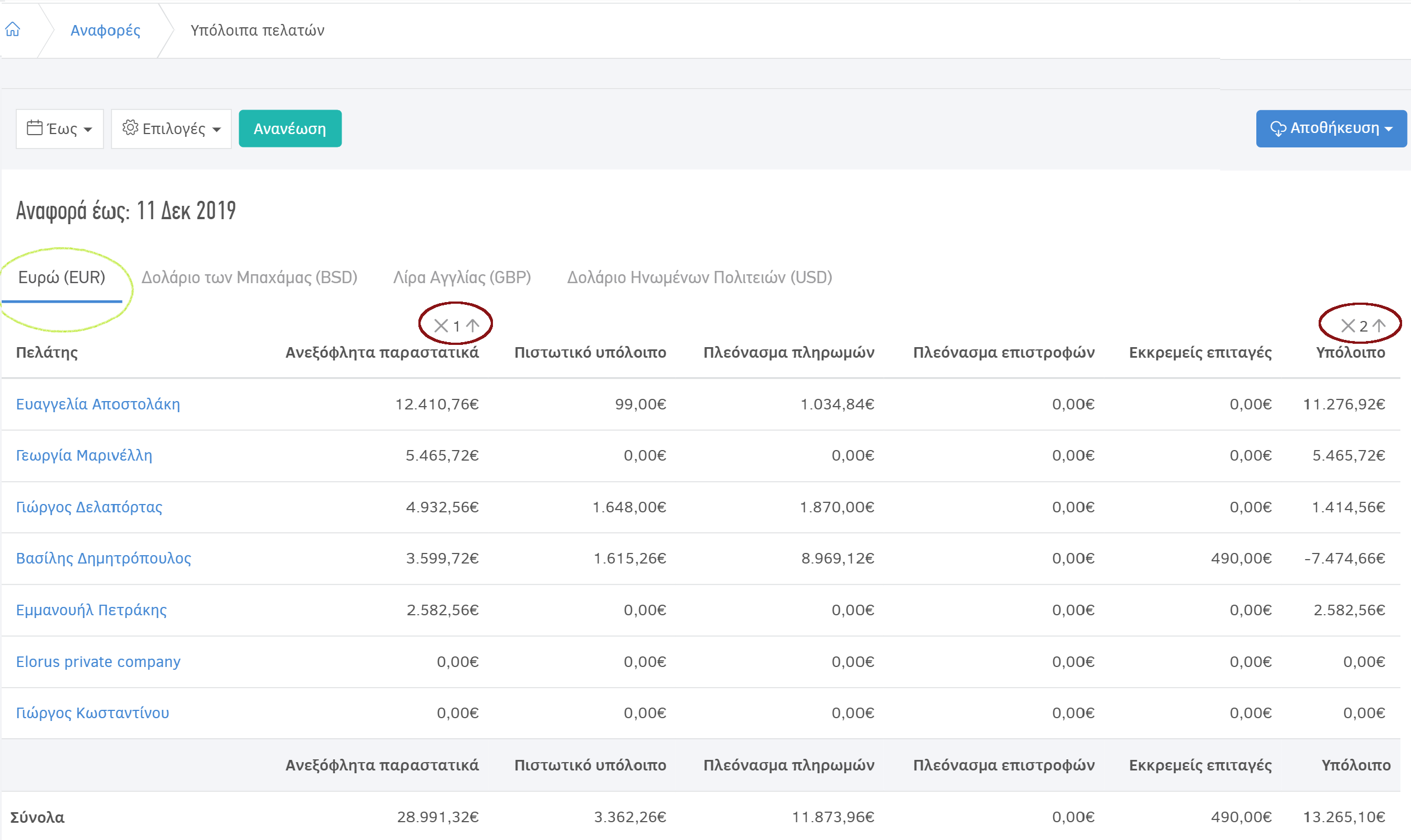
Task: Click the 1.870,00€ payments surplus
Action: pyautogui.click(x=837, y=507)
